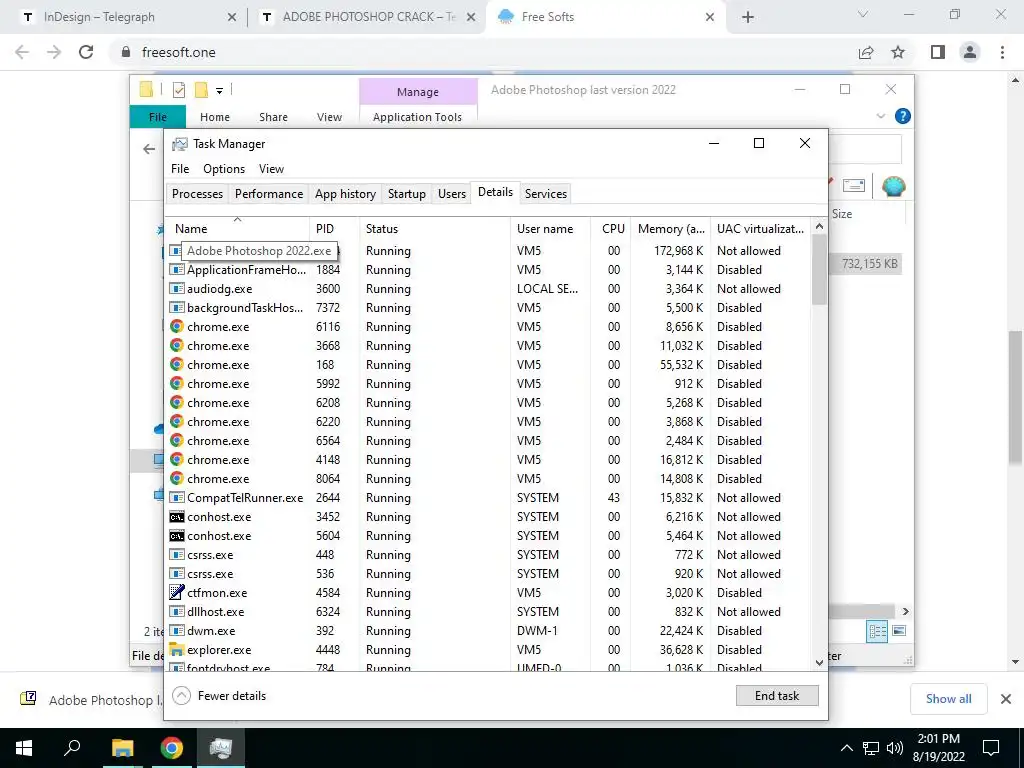Click End task button
Screen dimensions: 1024x768
(x=776, y=696)
